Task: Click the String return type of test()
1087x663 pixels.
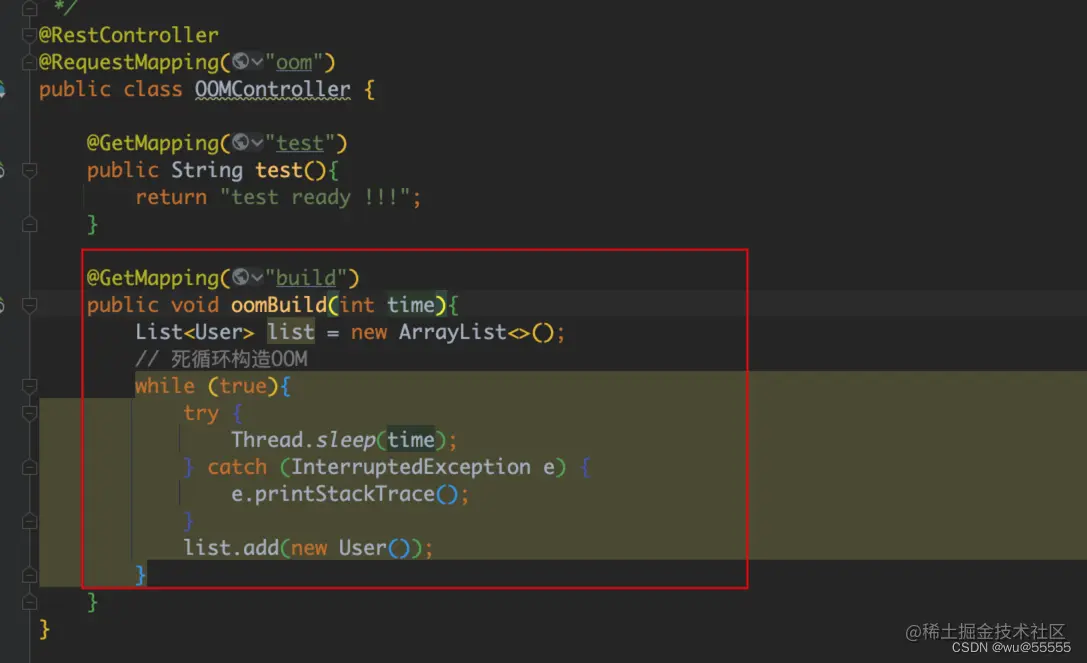Action: tap(207, 170)
